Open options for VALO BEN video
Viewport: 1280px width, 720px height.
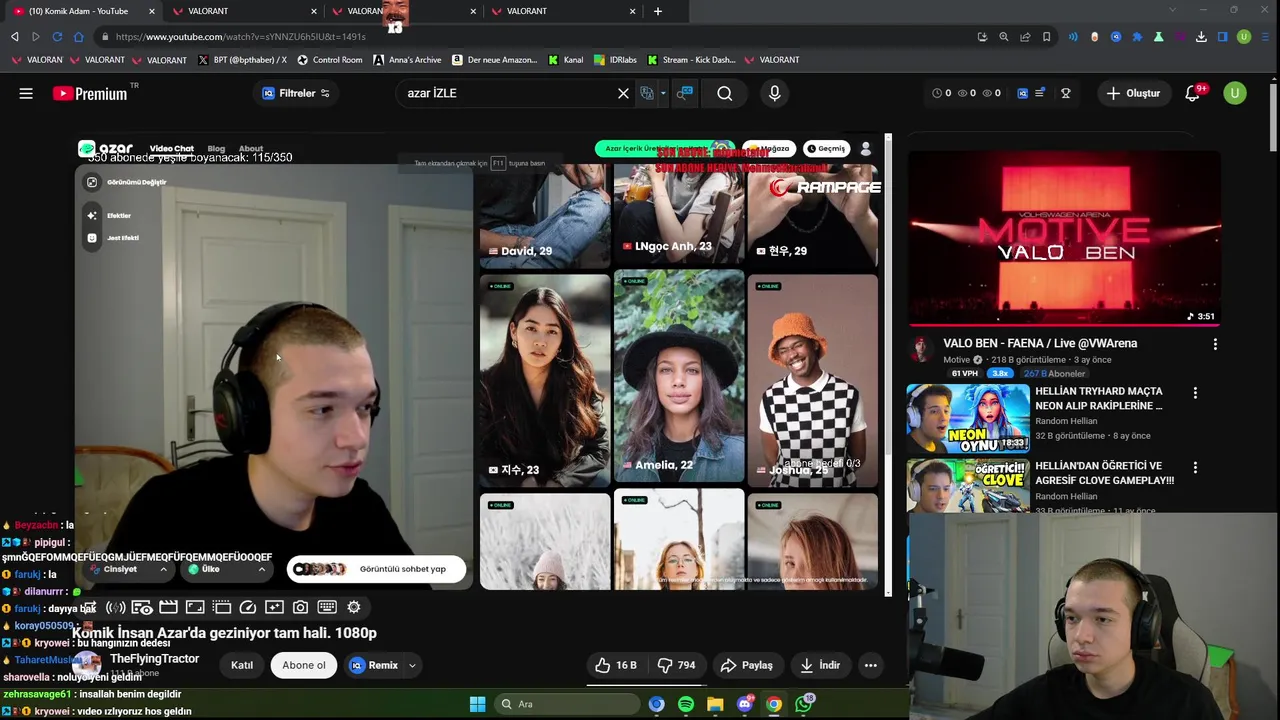1215,344
